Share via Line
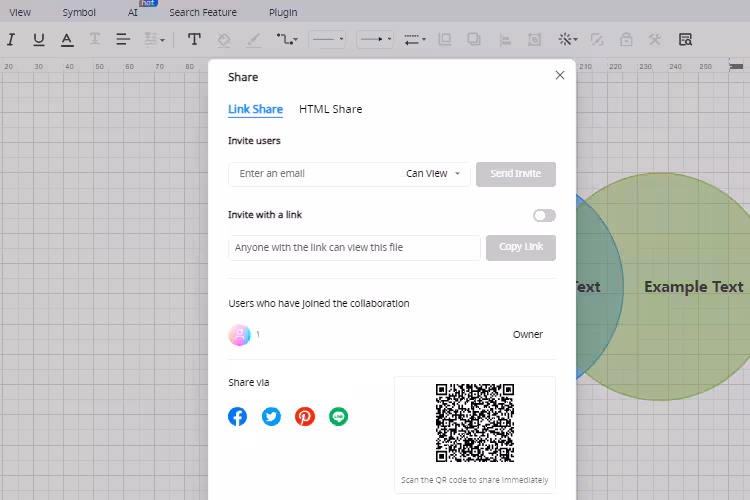 coord(338,416)
